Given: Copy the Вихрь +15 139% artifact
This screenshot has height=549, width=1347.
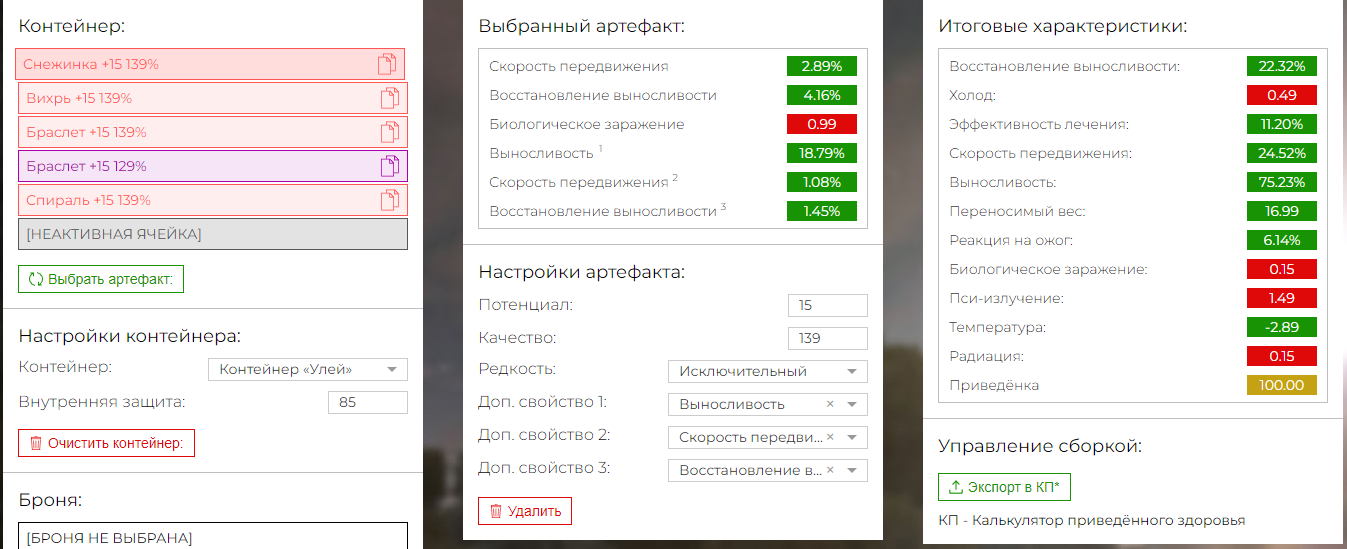Looking at the screenshot, I should [x=390, y=98].
